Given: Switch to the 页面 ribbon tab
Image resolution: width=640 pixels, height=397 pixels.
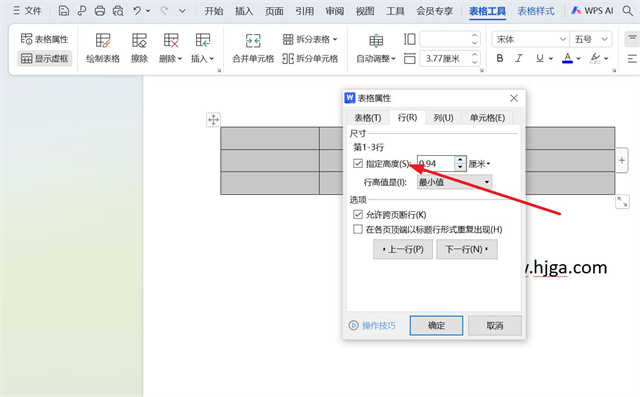Looking at the screenshot, I should point(274,11).
